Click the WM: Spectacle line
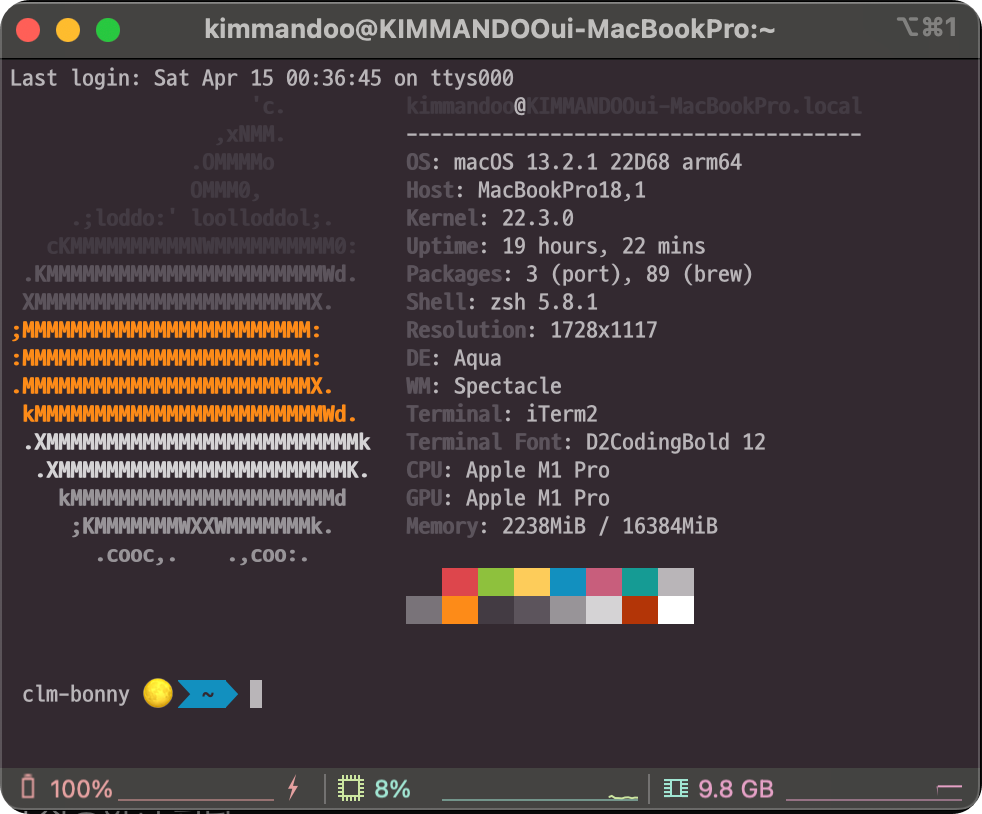Screen dimensions: 982x814 (483, 386)
